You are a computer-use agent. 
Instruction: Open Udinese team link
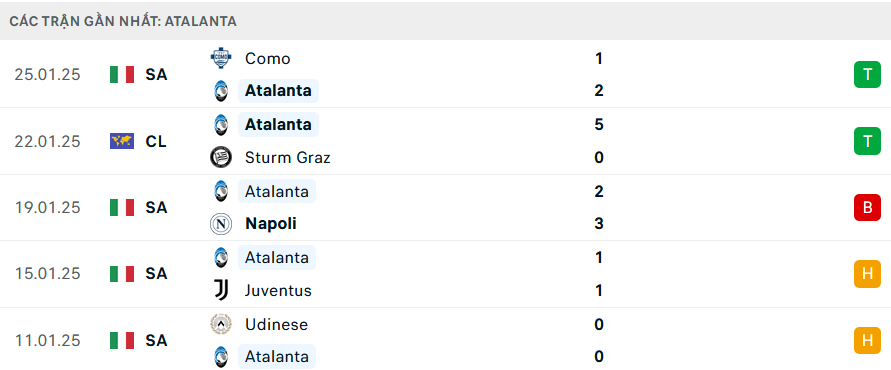click(x=276, y=325)
